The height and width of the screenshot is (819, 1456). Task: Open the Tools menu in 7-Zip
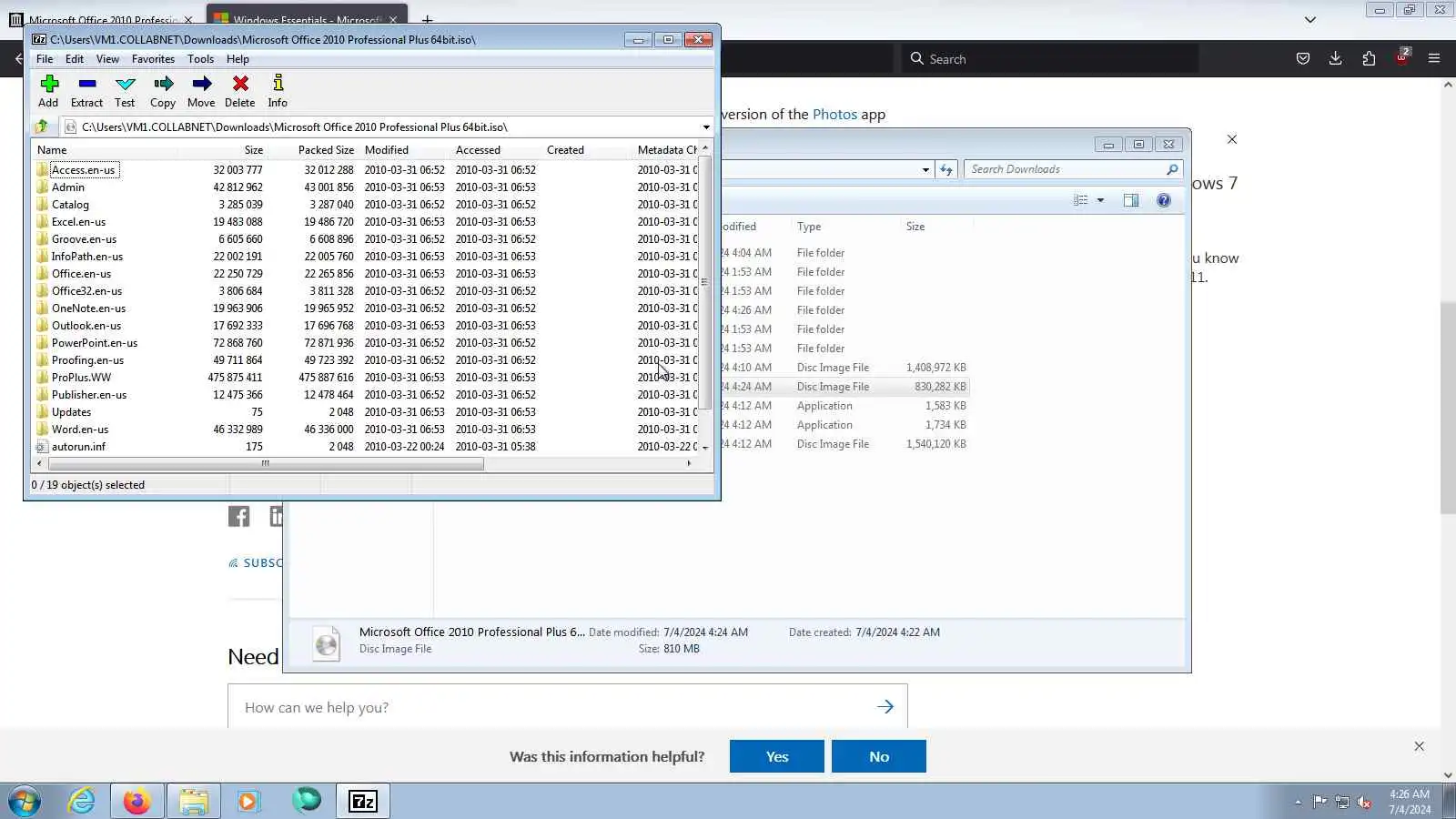201,59
